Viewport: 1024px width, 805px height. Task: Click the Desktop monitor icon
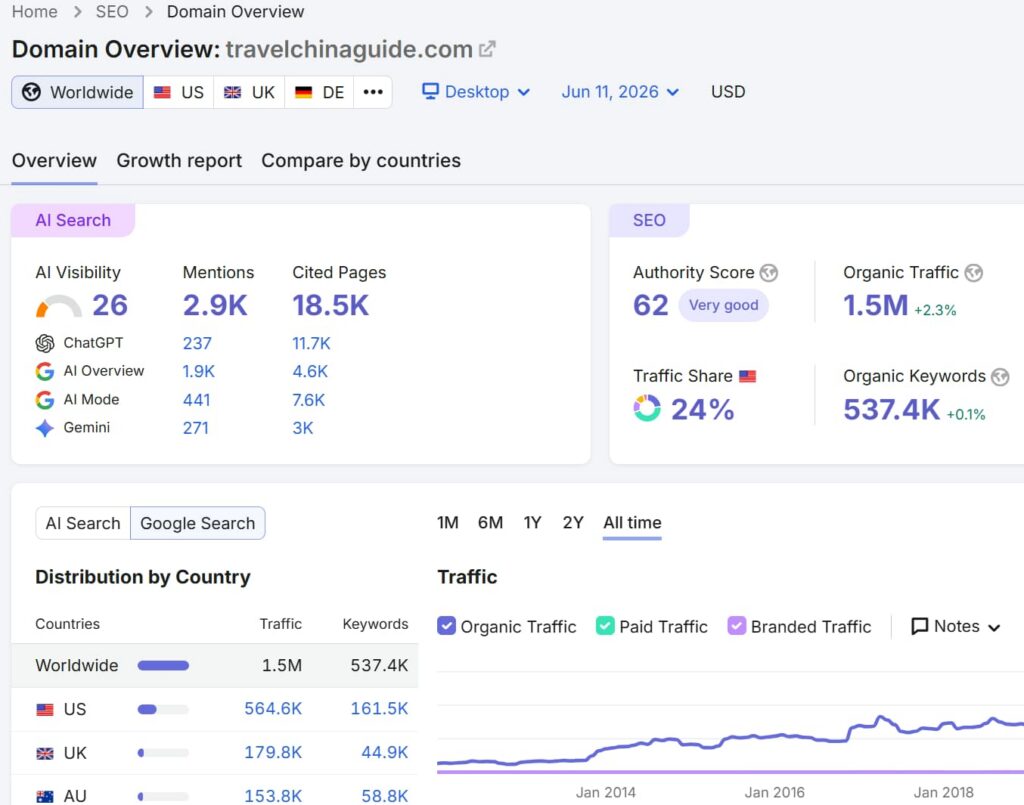coord(430,91)
